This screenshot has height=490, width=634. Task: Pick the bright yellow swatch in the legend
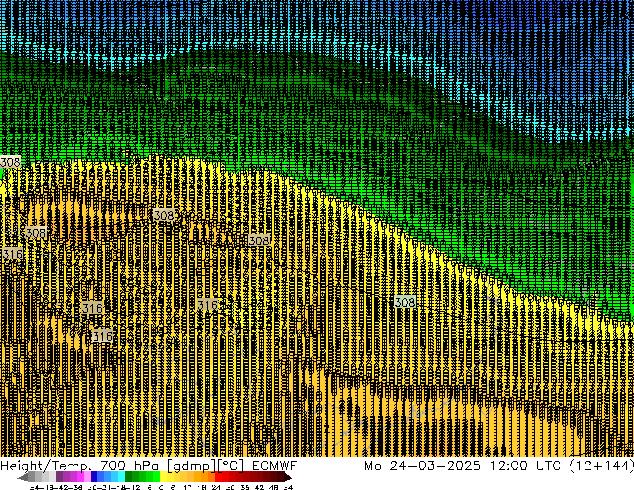(163, 477)
